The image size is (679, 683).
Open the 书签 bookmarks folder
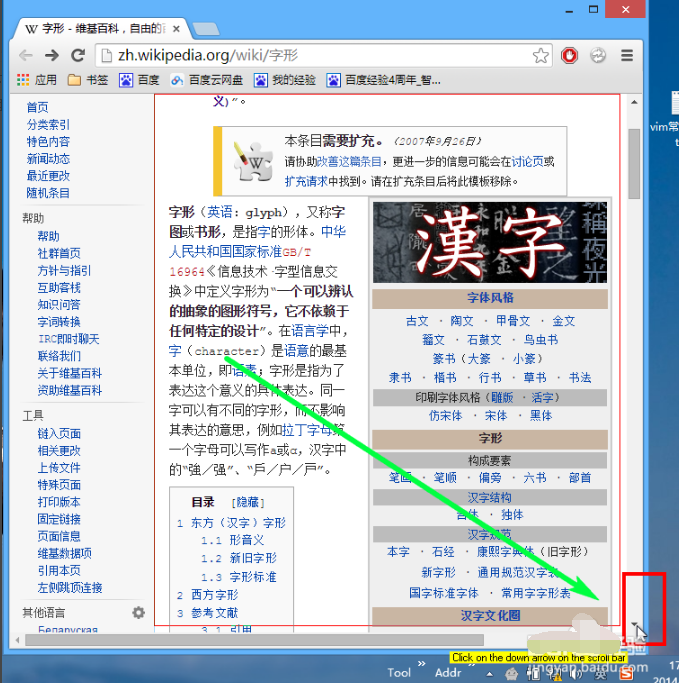[88, 80]
